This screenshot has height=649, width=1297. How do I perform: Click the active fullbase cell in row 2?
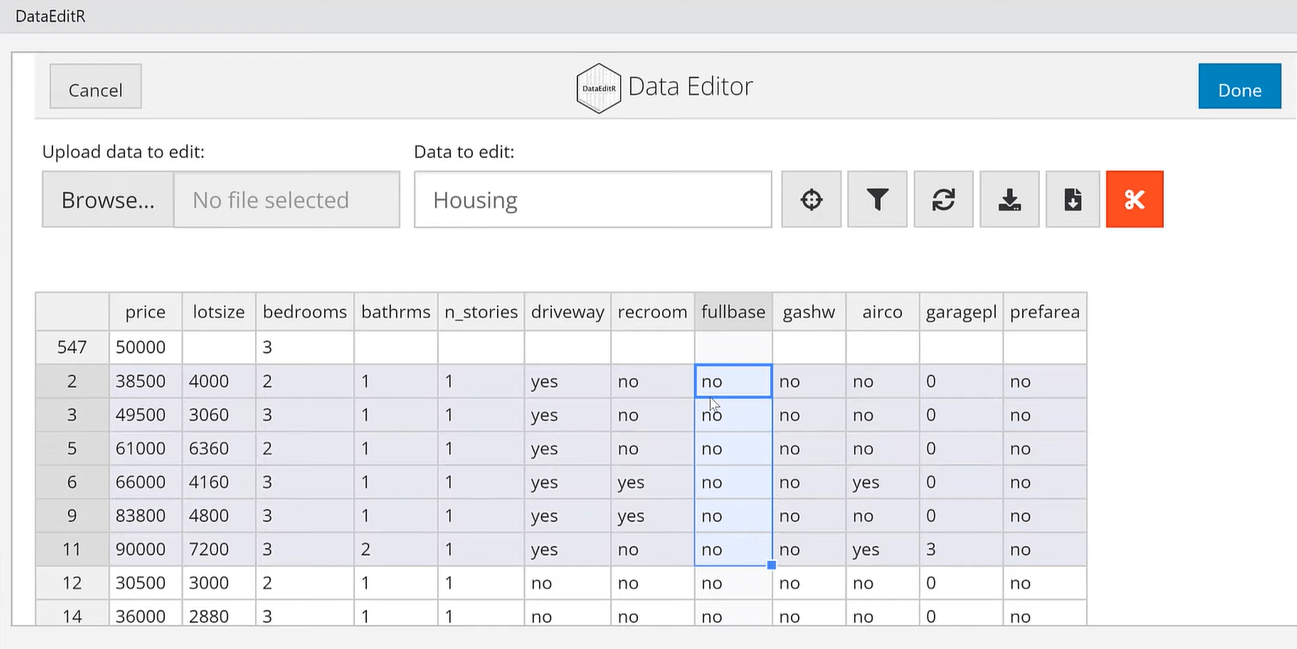tap(733, 381)
